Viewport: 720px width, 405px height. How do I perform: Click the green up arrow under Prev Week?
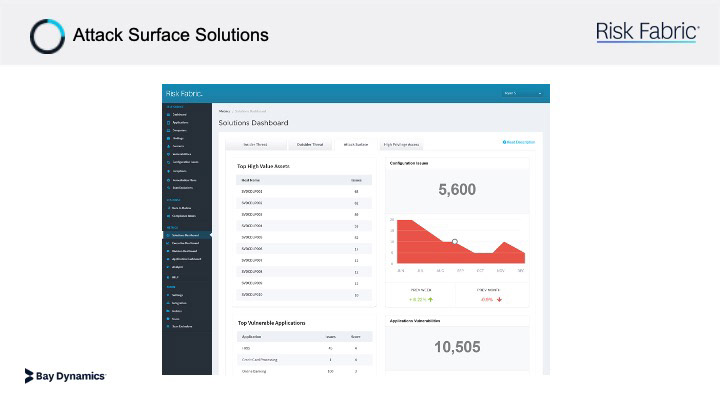pyautogui.click(x=430, y=299)
